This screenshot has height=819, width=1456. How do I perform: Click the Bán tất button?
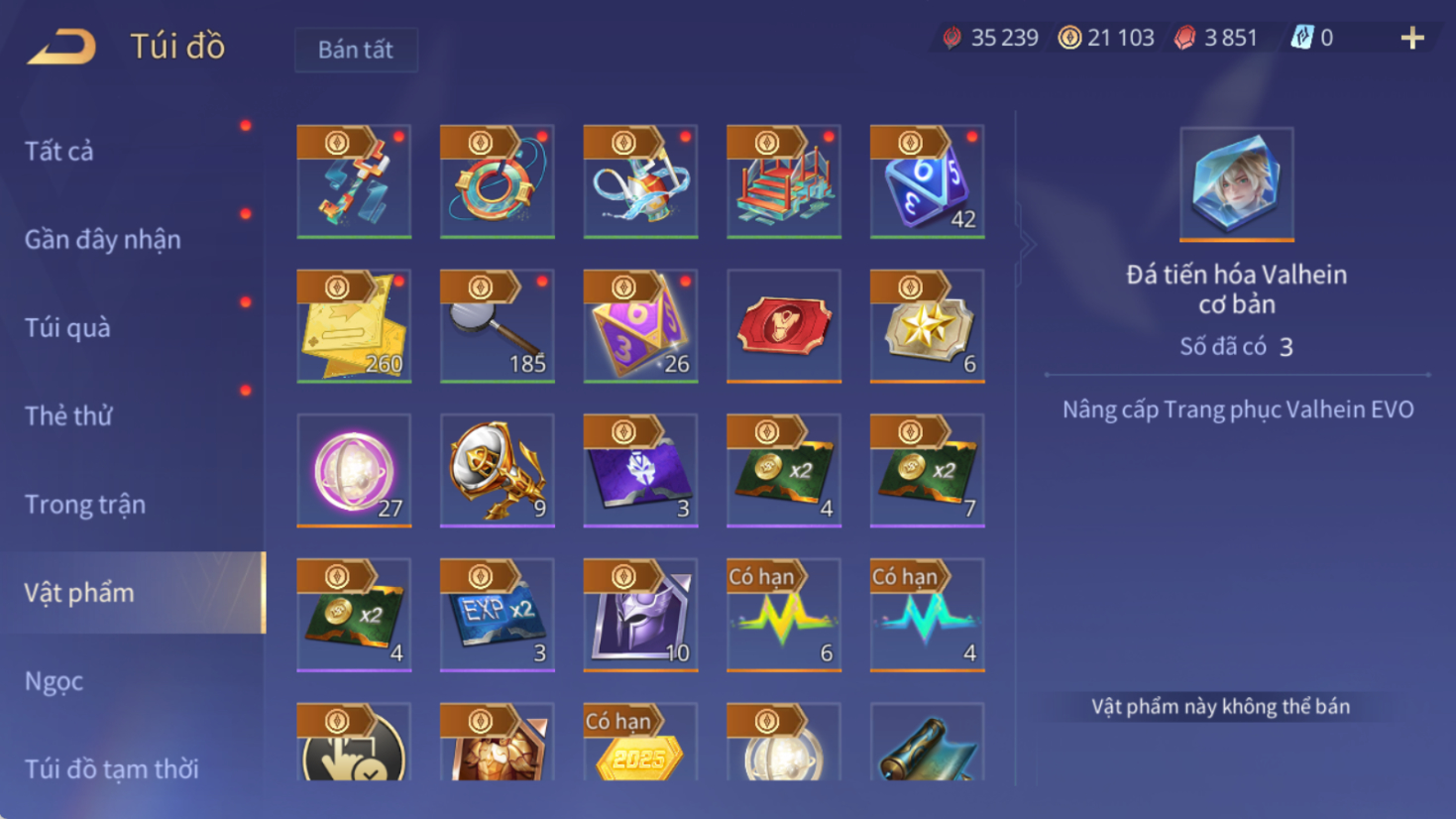click(356, 50)
